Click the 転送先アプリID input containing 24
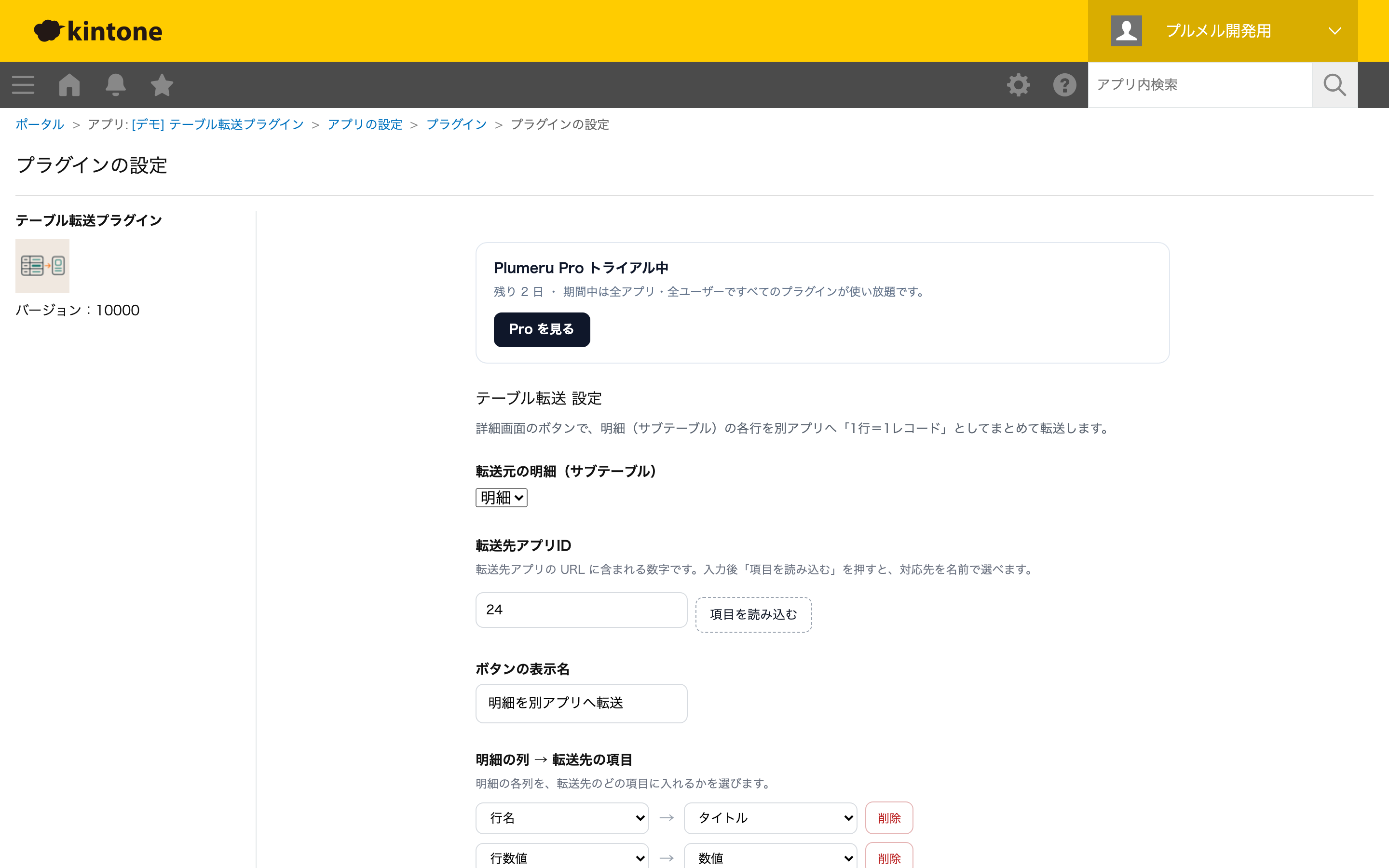This screenshot has height=868, width=1389. click(582, 610)
